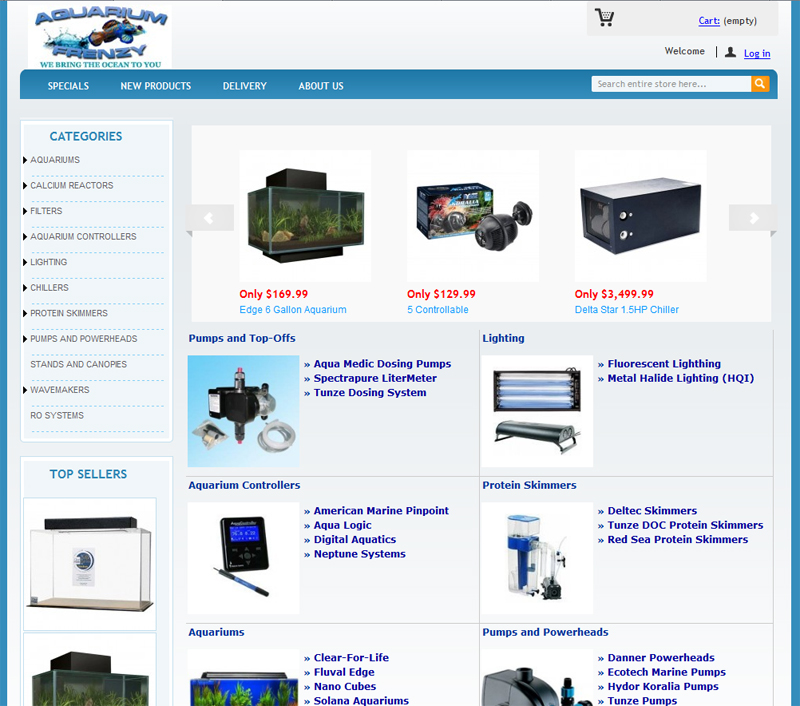The width and height of the screenshot is (800, 706).
Task: Open Nano Cubes link
Action: [345, 686]
